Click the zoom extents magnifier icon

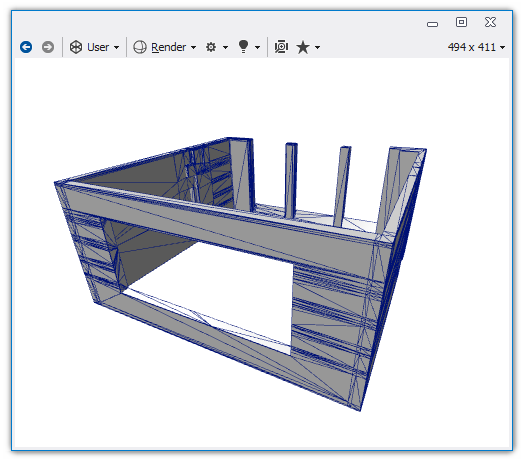(281, 47)
